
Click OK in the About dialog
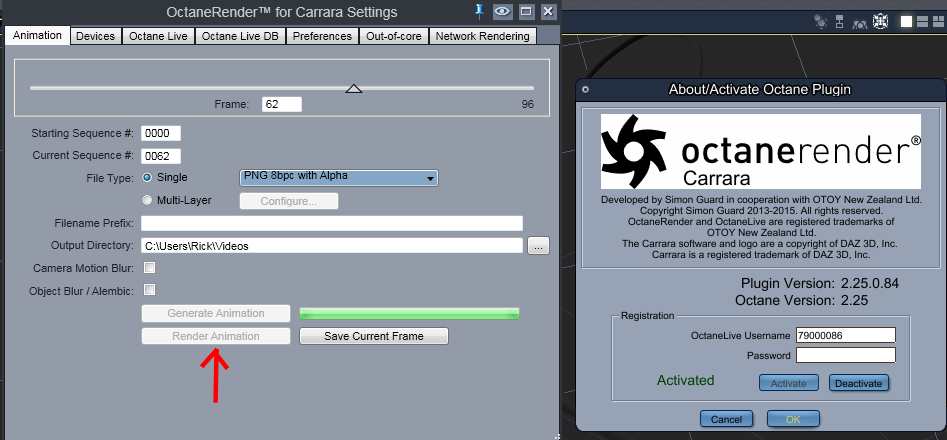pyautogui.click(x=793, y=419)
